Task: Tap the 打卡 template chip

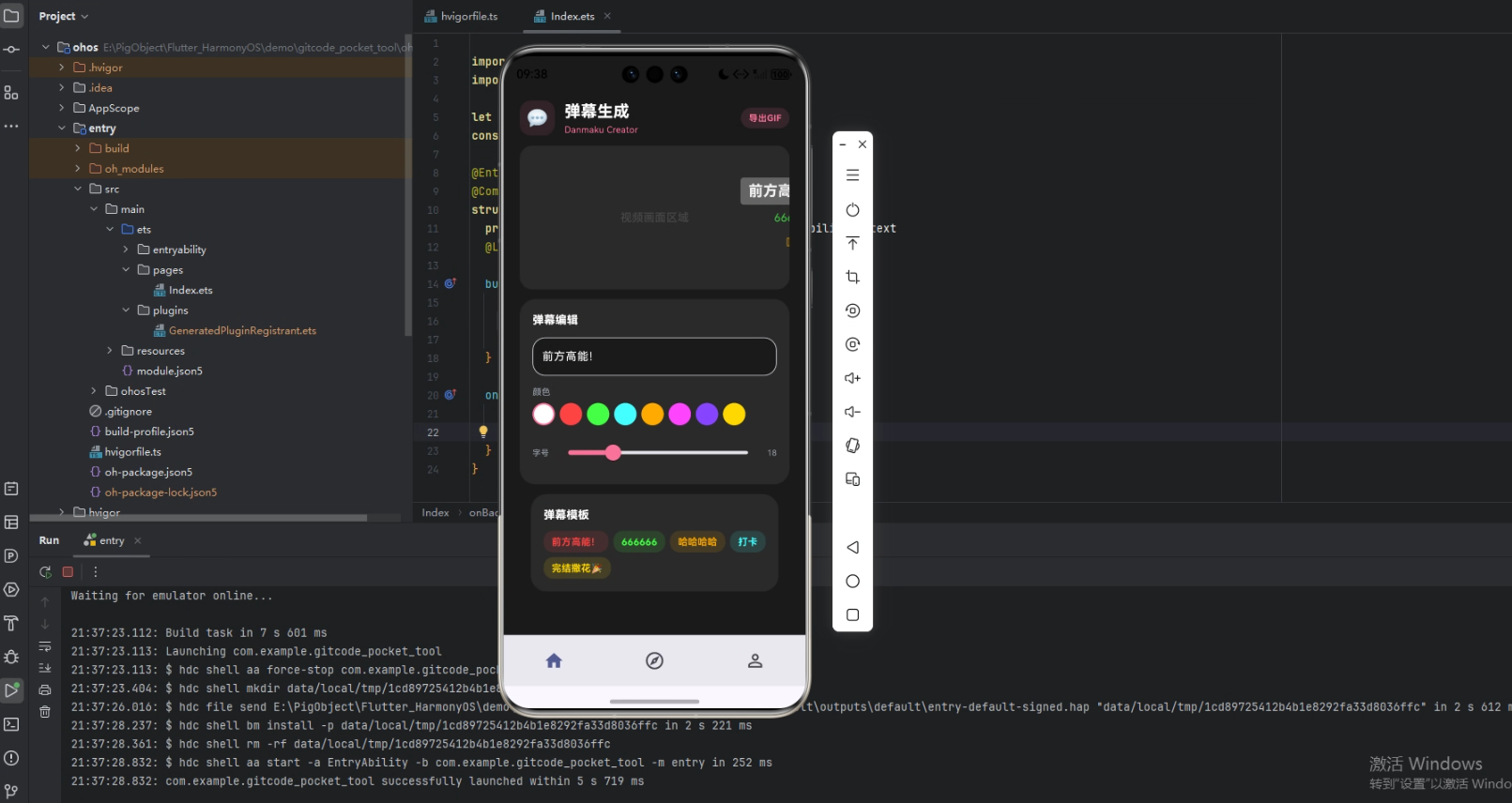Action: click(747, 542)
